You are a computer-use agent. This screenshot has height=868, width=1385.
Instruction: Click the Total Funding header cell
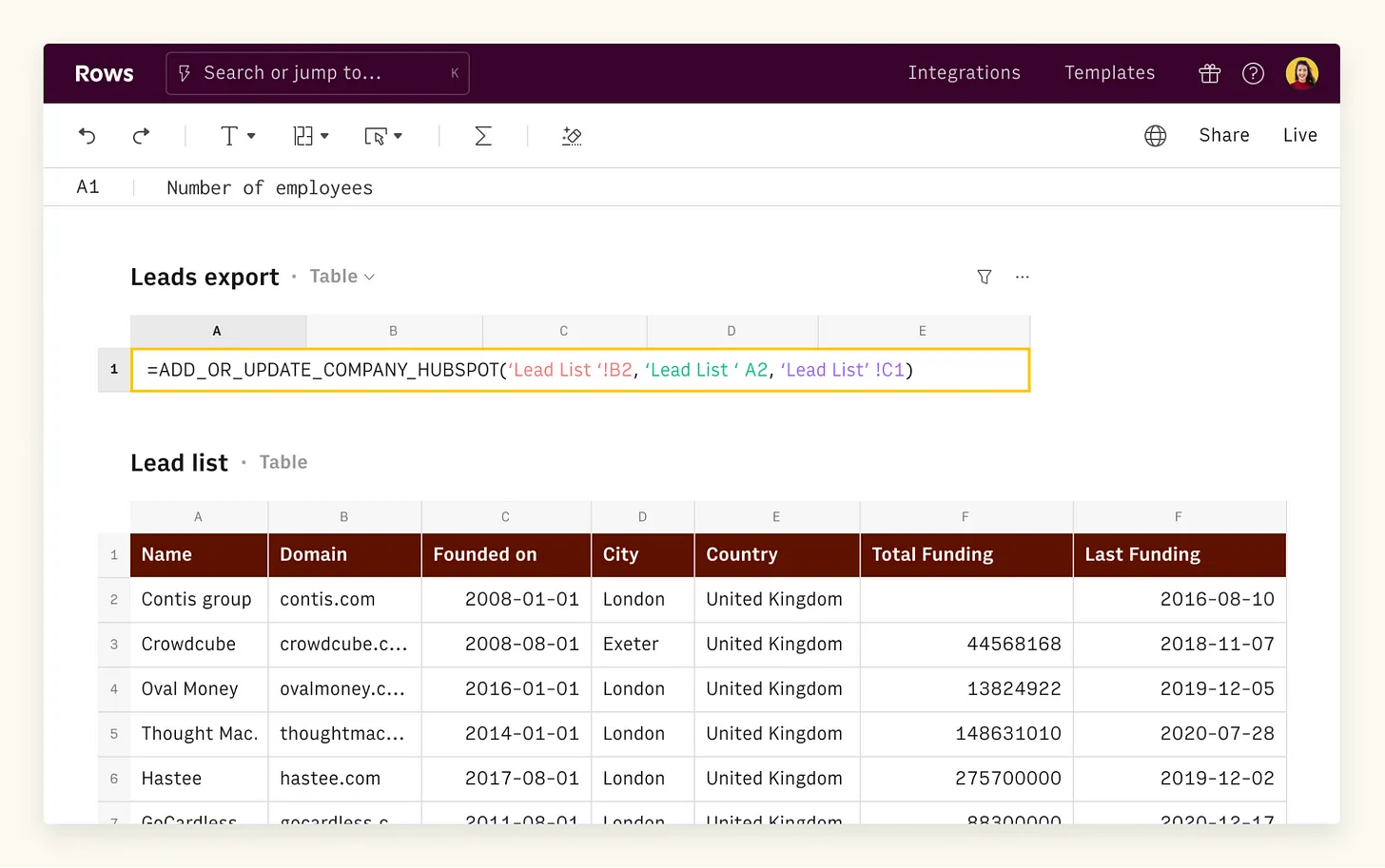966,555
